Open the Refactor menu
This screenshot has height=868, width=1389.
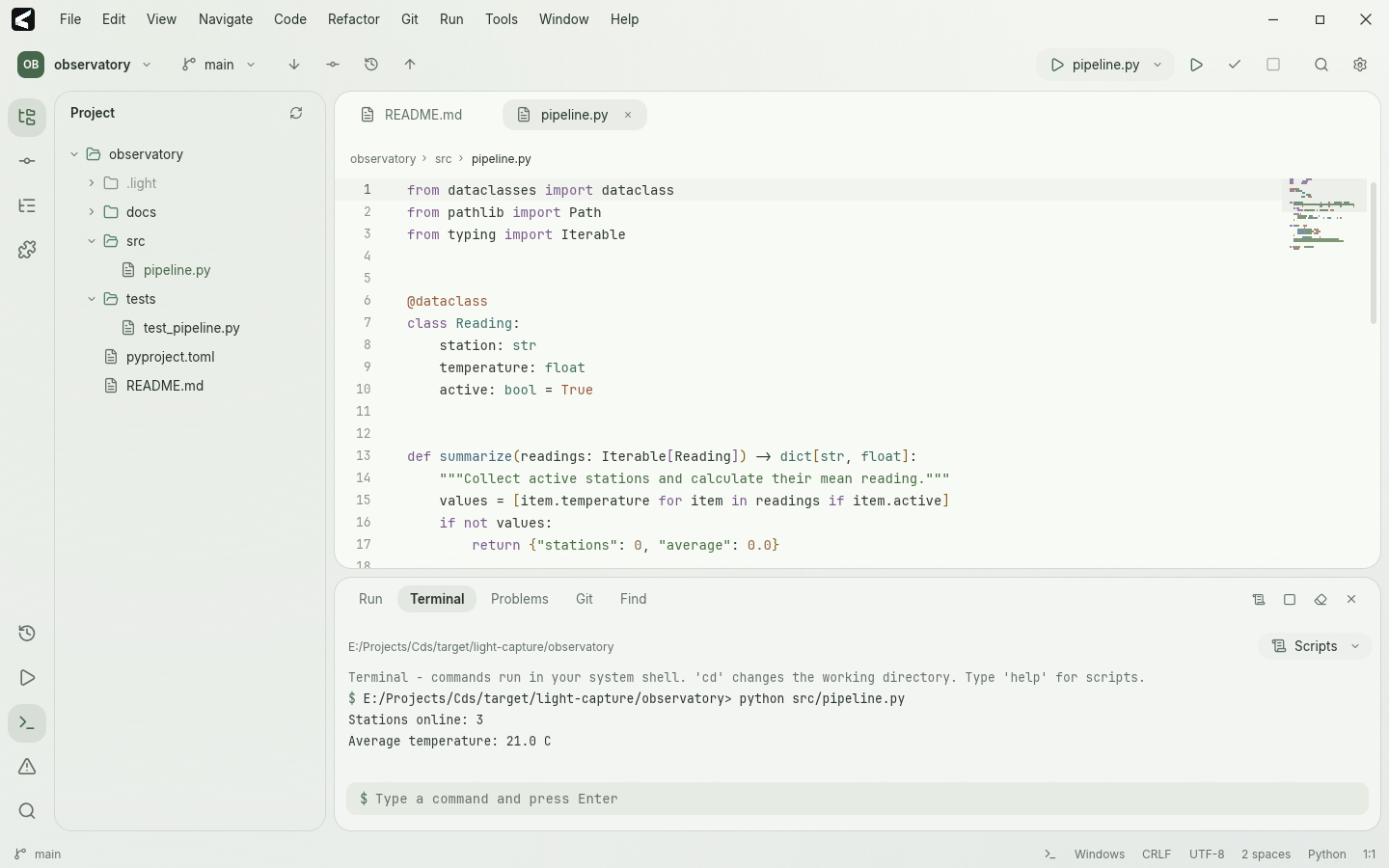(x=354, y=19)
